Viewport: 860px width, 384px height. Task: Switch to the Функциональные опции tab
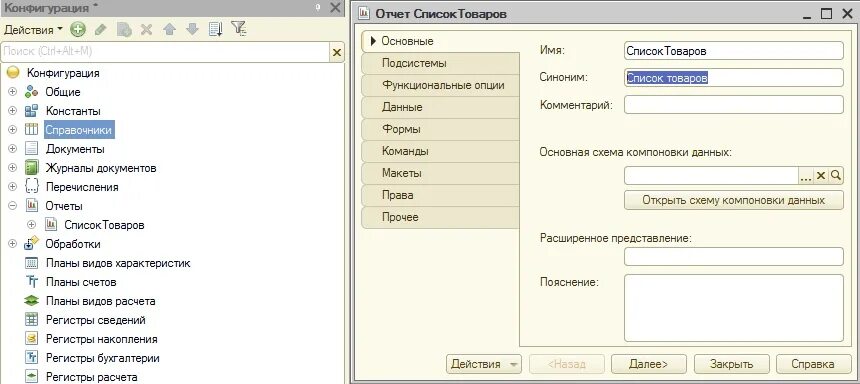pos(440,86)
